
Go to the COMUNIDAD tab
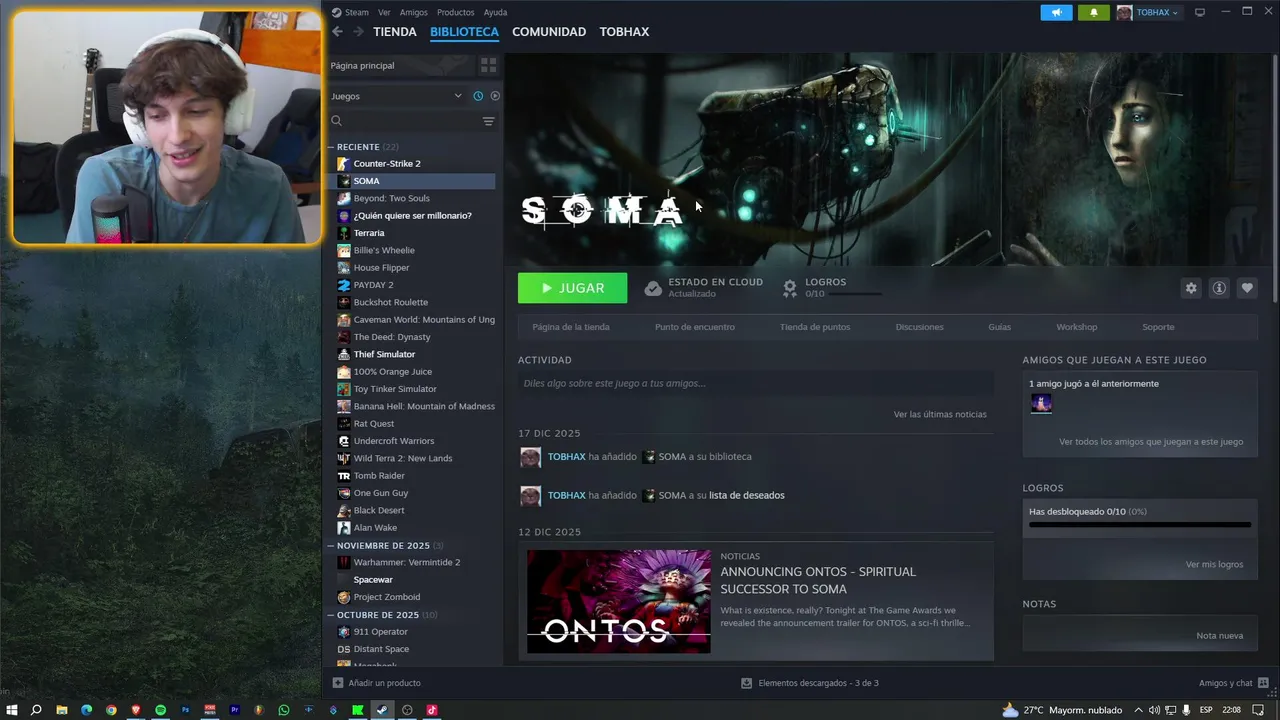(549, 32)
